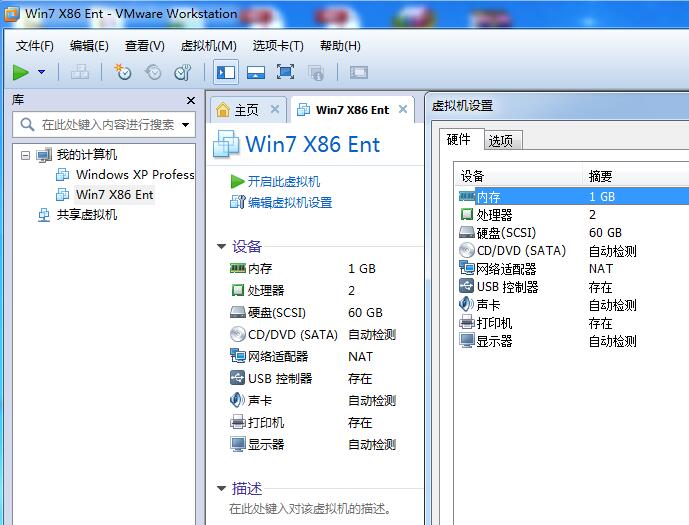Click 编辑虚拟机设置 link

click(x=289, y=202)
